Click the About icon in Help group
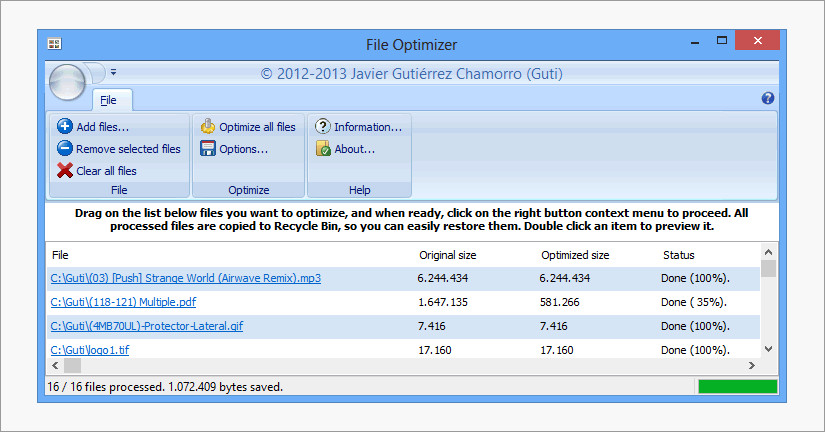 [x=323, y=149]
